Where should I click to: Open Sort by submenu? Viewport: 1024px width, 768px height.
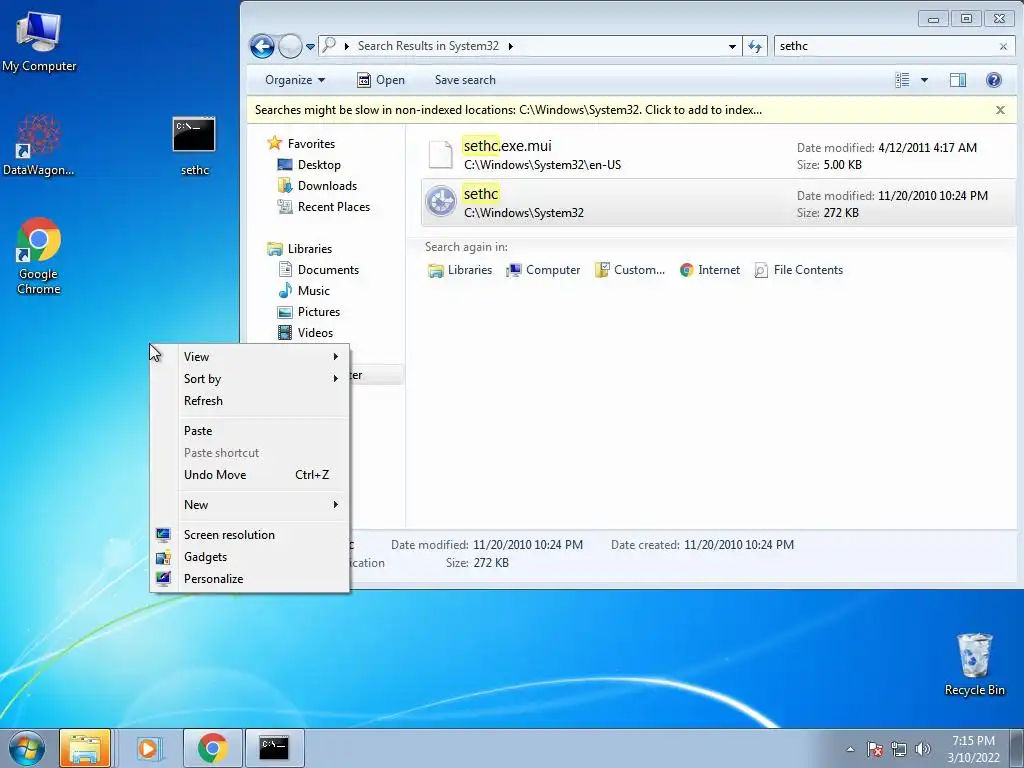point(249,379)
